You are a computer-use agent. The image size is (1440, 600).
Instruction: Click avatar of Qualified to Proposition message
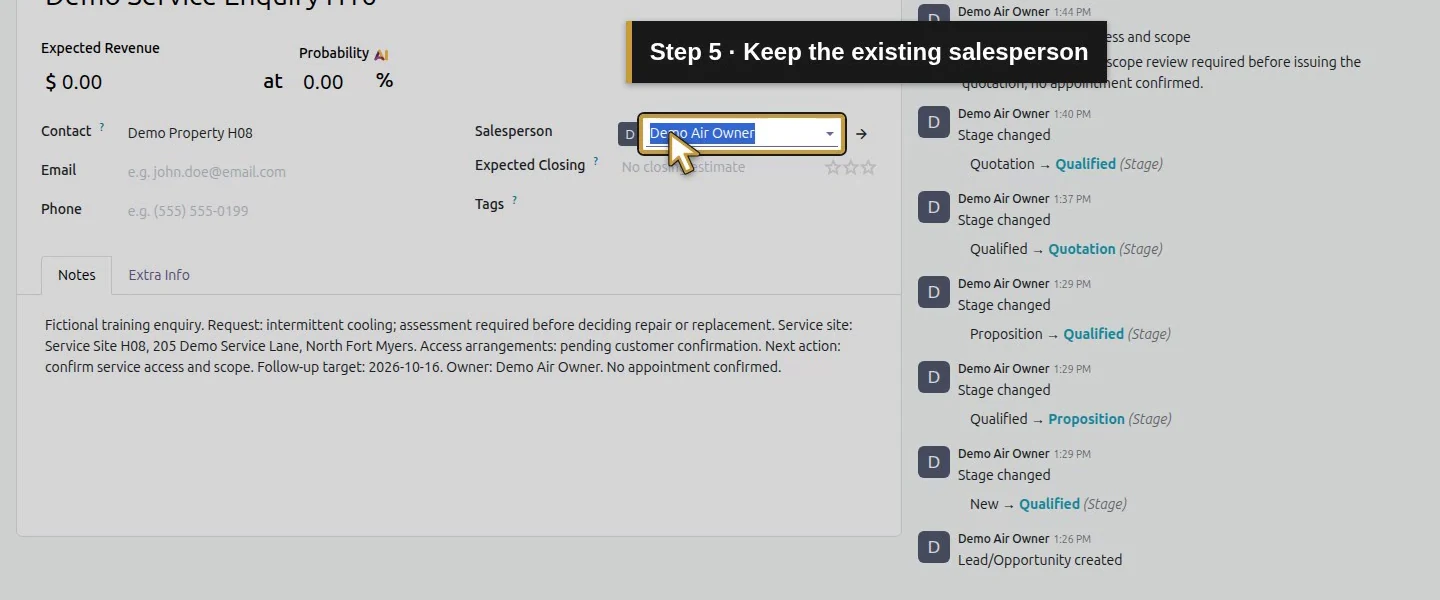934,377
